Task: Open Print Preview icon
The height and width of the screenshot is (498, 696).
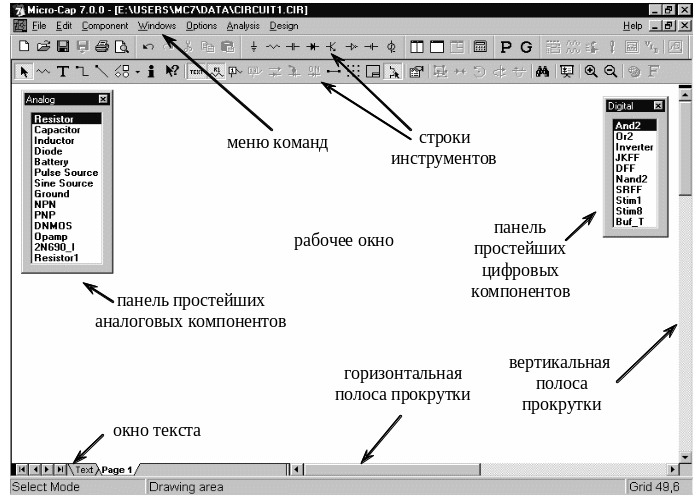Action: pos(122,46)
